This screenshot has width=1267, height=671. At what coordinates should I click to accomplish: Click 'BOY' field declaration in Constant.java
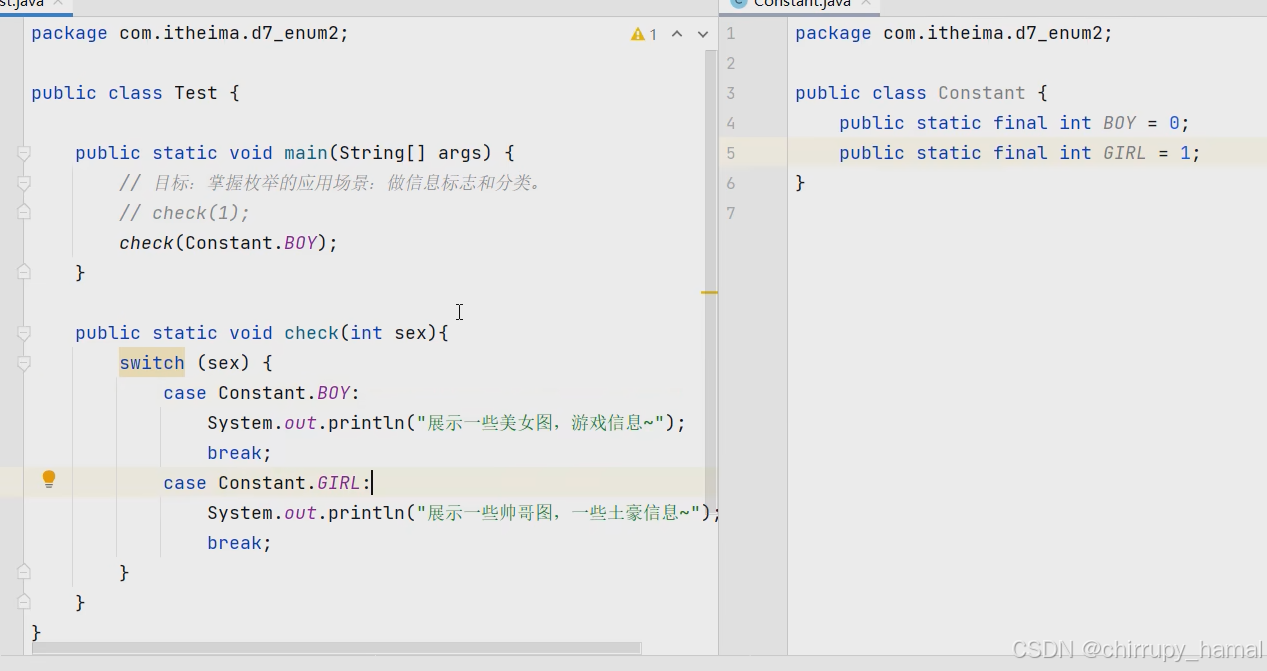tap(1119, 123)
